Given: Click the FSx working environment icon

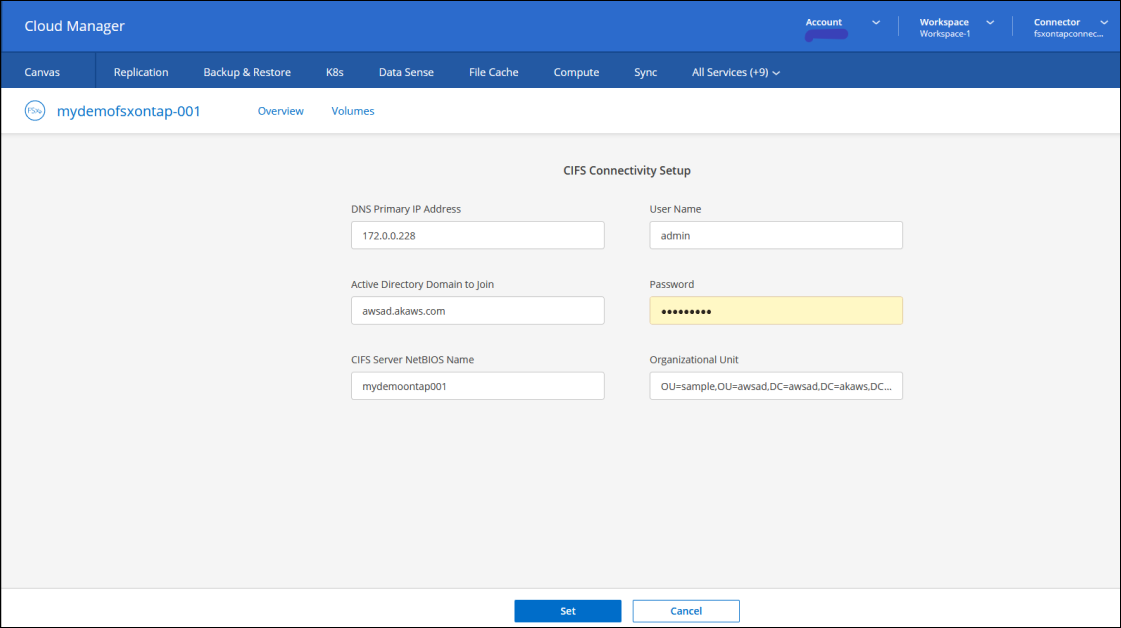Looking at the screenshot, I should [x=35, y=110].
